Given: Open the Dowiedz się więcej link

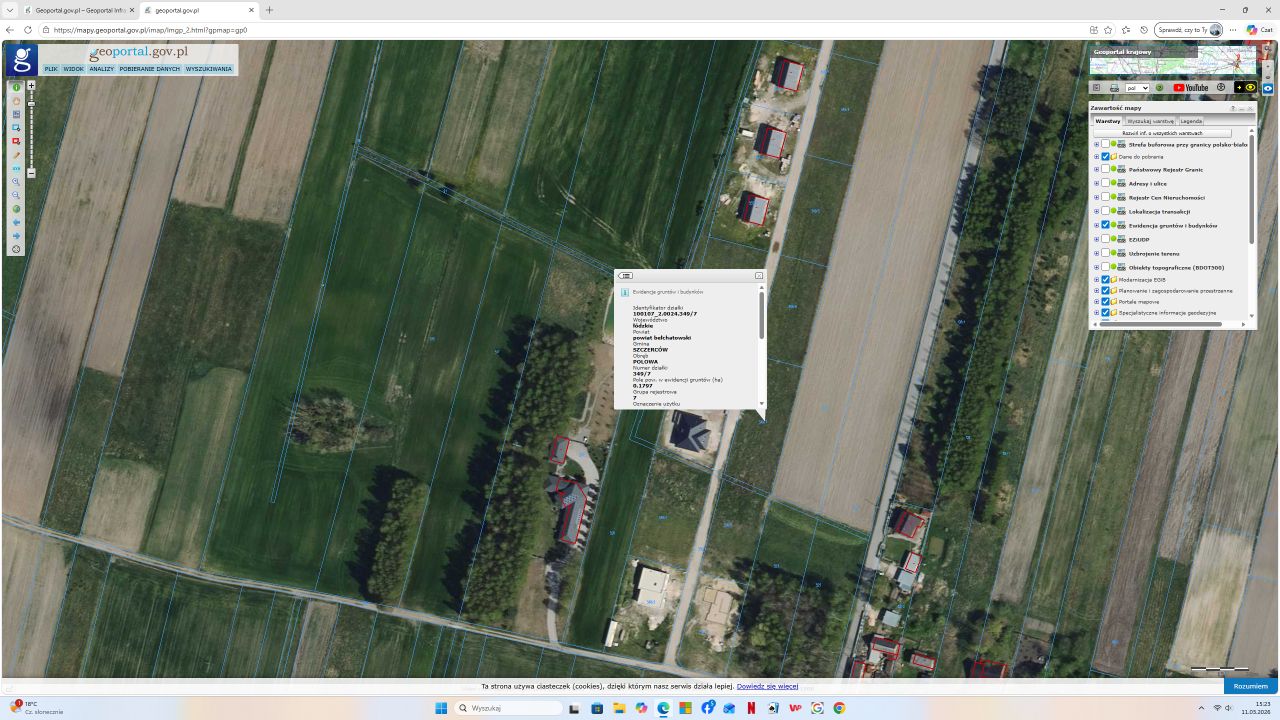Looking at the screenshot, I should click(767, 686).
